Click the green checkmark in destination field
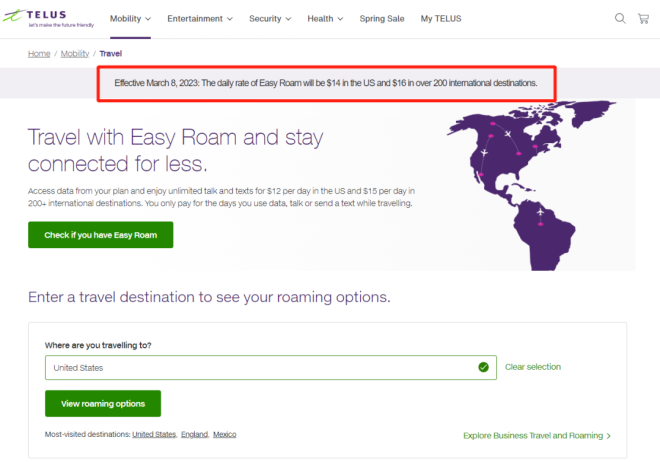 coord(483,367)
